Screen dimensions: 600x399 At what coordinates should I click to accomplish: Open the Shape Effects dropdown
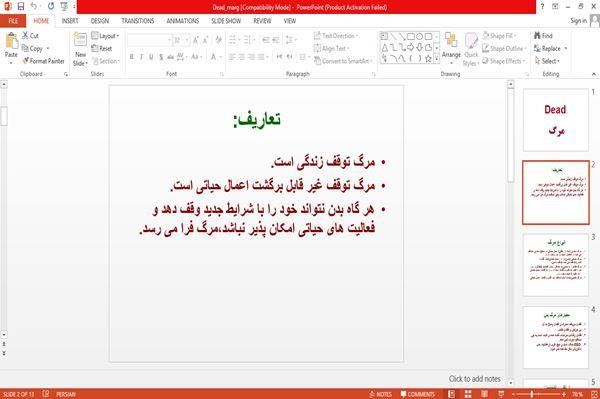pyautogui.click(x=503, y=61)
